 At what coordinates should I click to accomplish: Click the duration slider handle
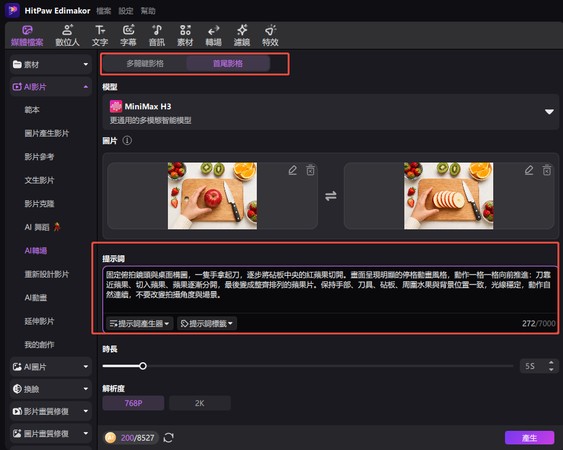coord(143,366)
